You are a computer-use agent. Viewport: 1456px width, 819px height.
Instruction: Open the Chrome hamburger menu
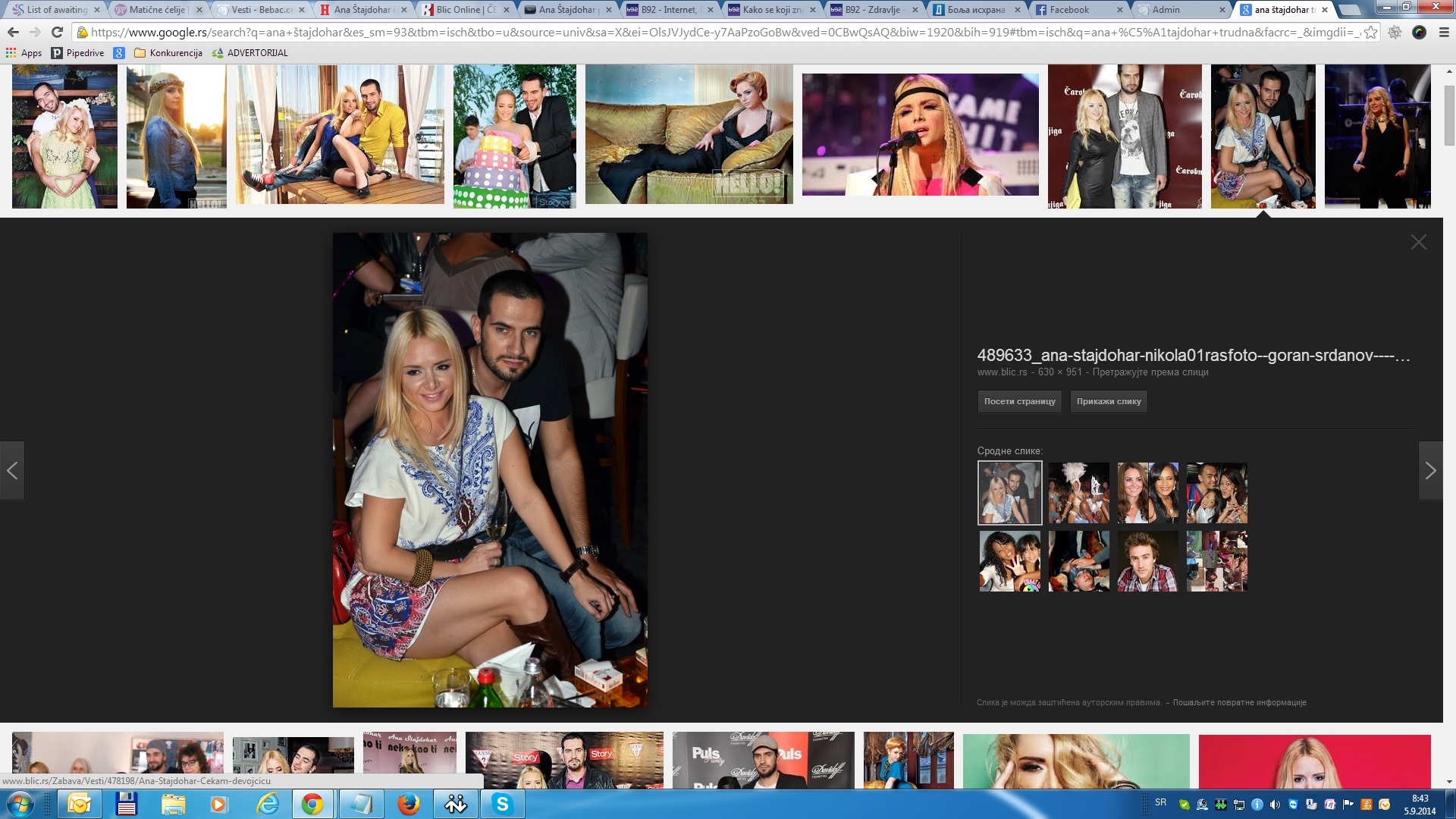click(x=1443, y=33)
